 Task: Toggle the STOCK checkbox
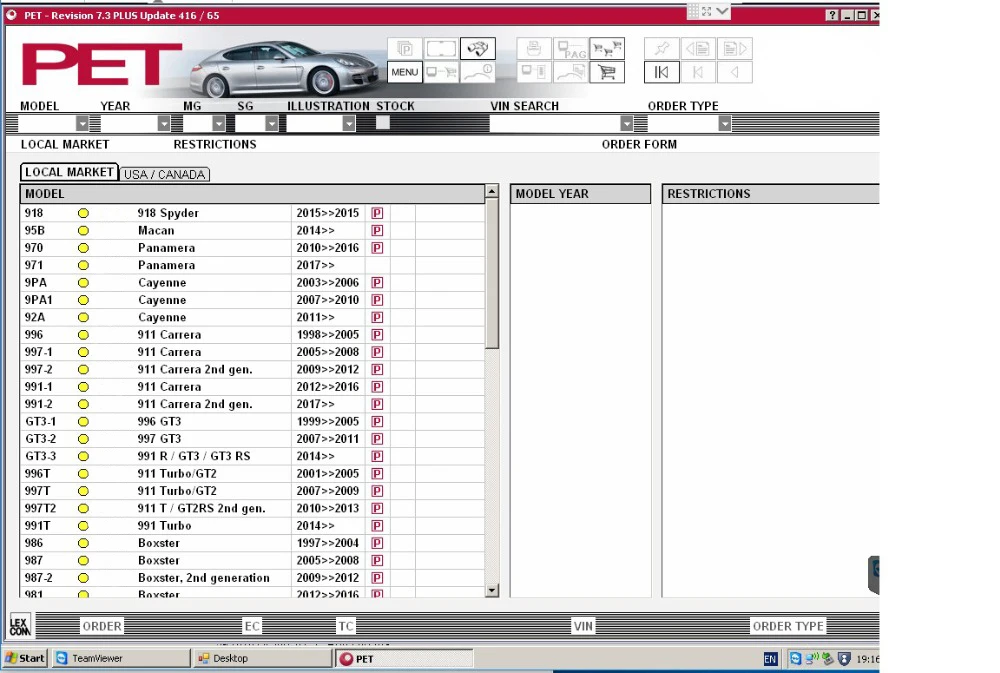point(383,122)
